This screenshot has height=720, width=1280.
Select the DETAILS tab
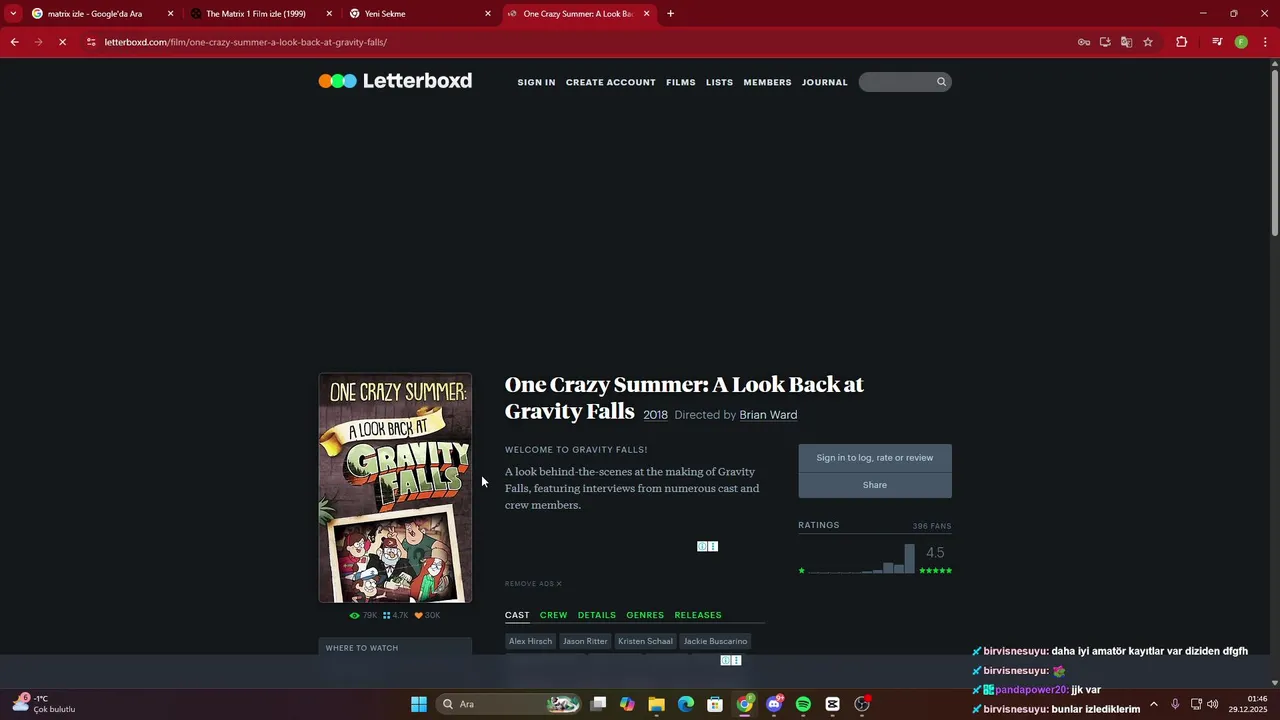coord(597,615)
